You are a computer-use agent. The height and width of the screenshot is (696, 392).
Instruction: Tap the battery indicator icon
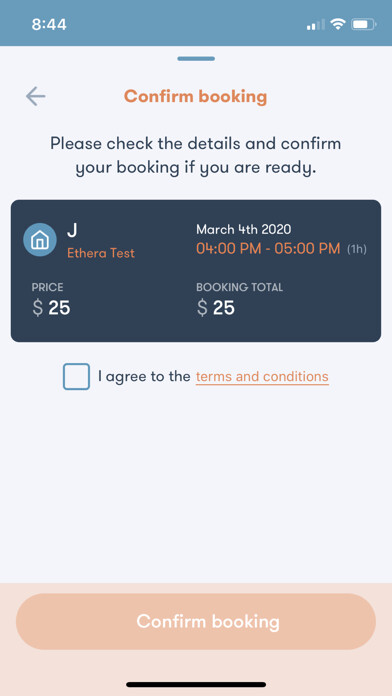point(364,24)
